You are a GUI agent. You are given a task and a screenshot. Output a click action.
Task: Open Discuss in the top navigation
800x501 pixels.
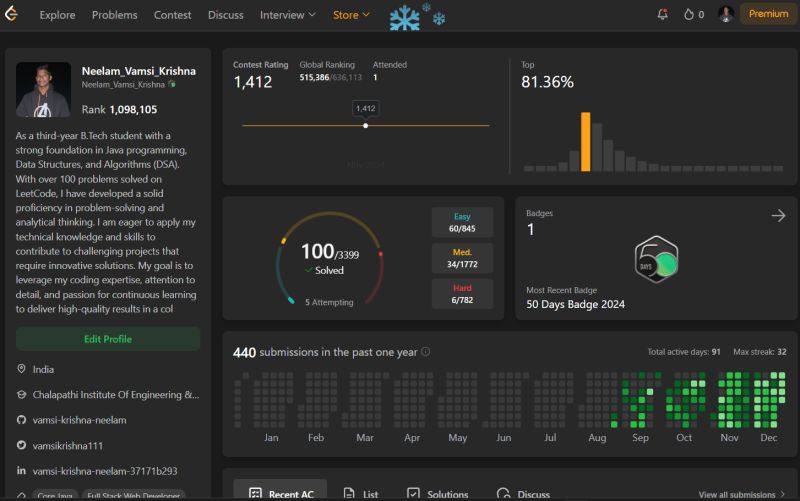pos(226,15)
